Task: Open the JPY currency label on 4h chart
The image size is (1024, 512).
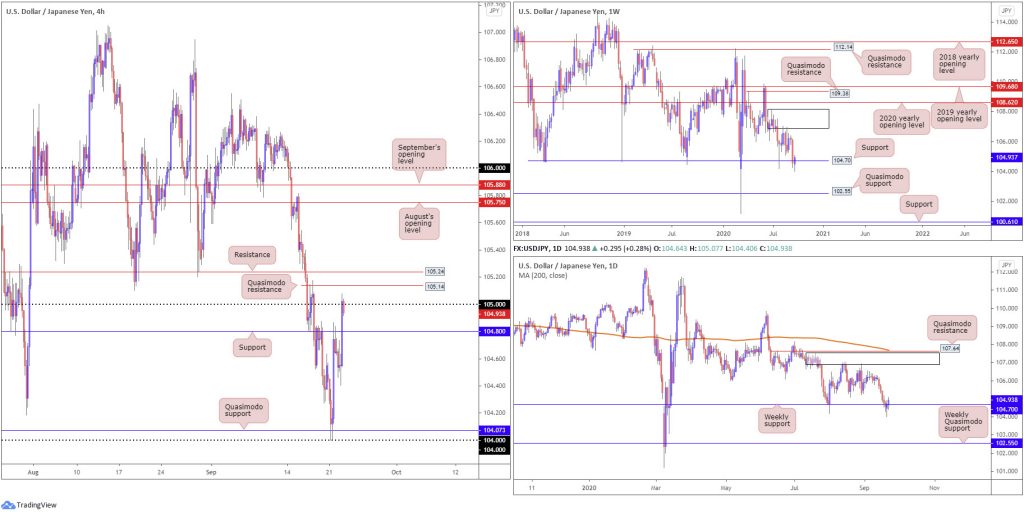Action: pyautogui.click(x=493, y=10)
